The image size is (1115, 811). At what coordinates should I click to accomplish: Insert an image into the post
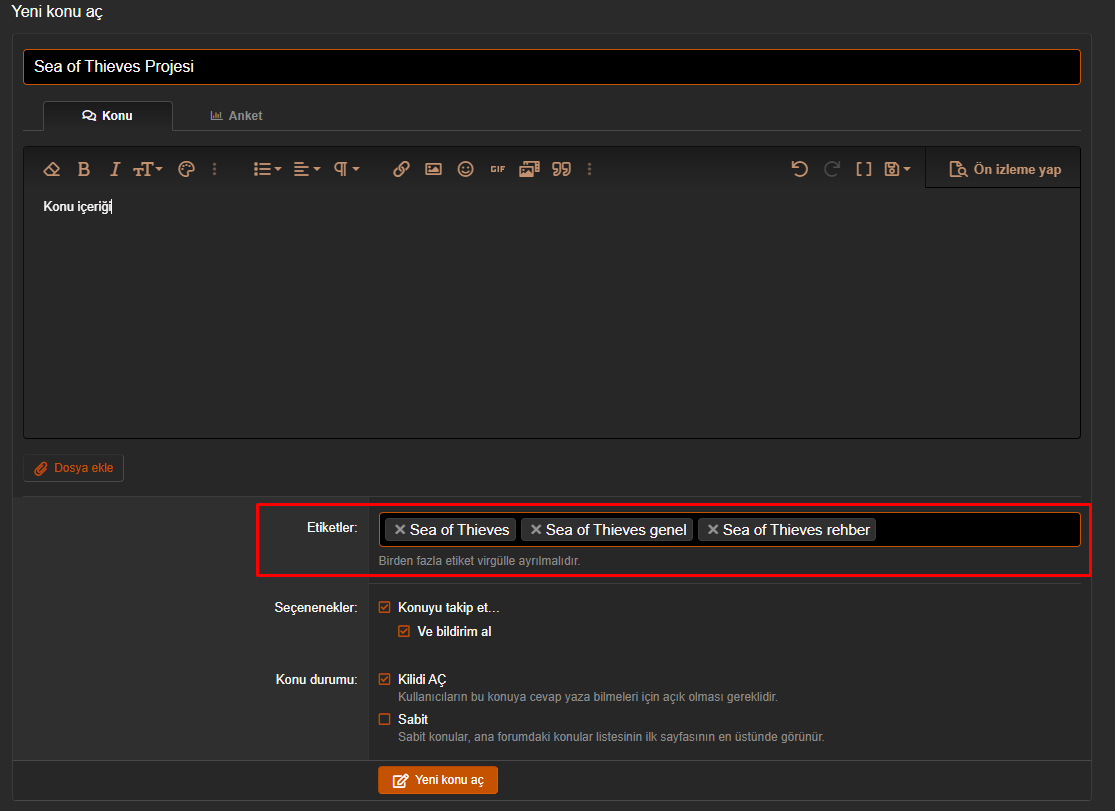click(433, 169)
